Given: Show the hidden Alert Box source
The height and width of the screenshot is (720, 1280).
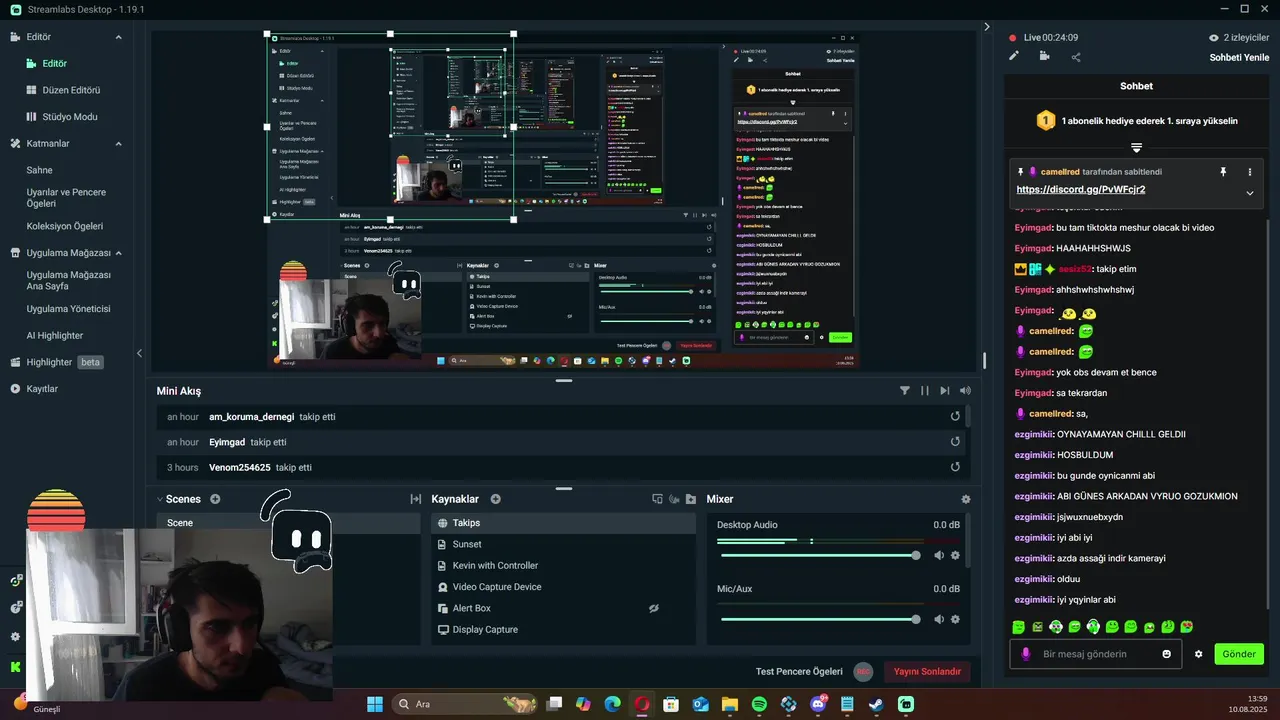Looking at the screenshot, I should tap(653, 608).
